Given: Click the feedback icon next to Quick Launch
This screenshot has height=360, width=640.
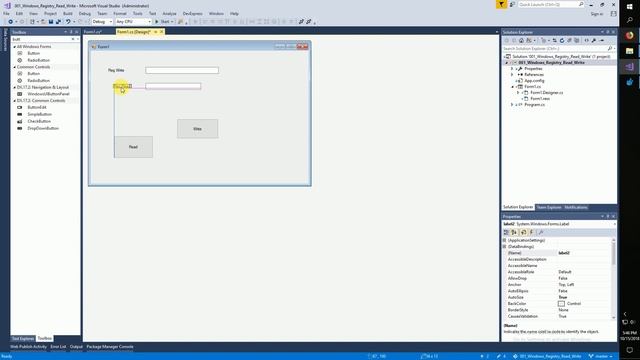Looking at the screenshot, I should tap(512, 4).
